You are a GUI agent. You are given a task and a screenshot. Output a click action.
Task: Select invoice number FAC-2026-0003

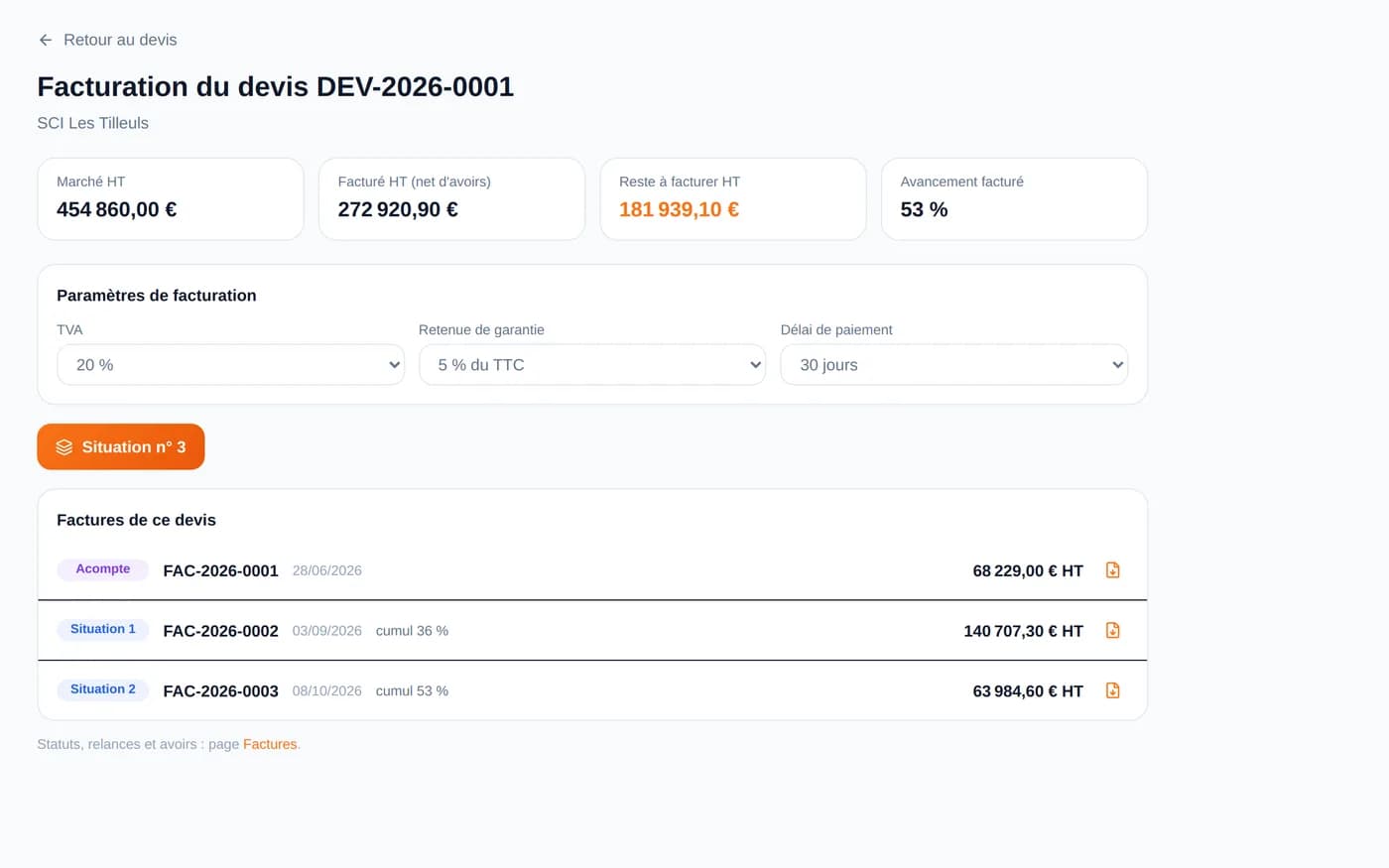220,691
